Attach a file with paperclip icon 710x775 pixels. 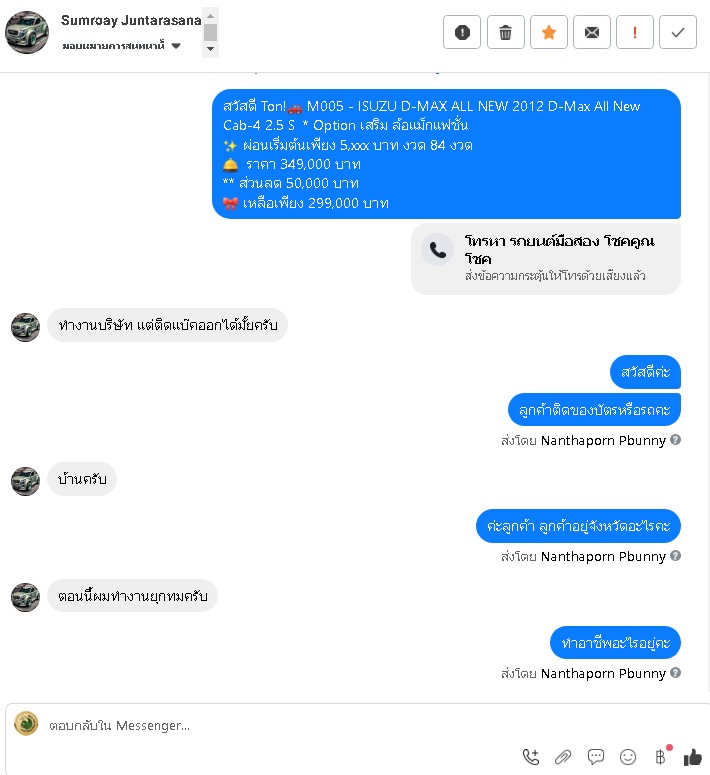[x=563, y=757]
